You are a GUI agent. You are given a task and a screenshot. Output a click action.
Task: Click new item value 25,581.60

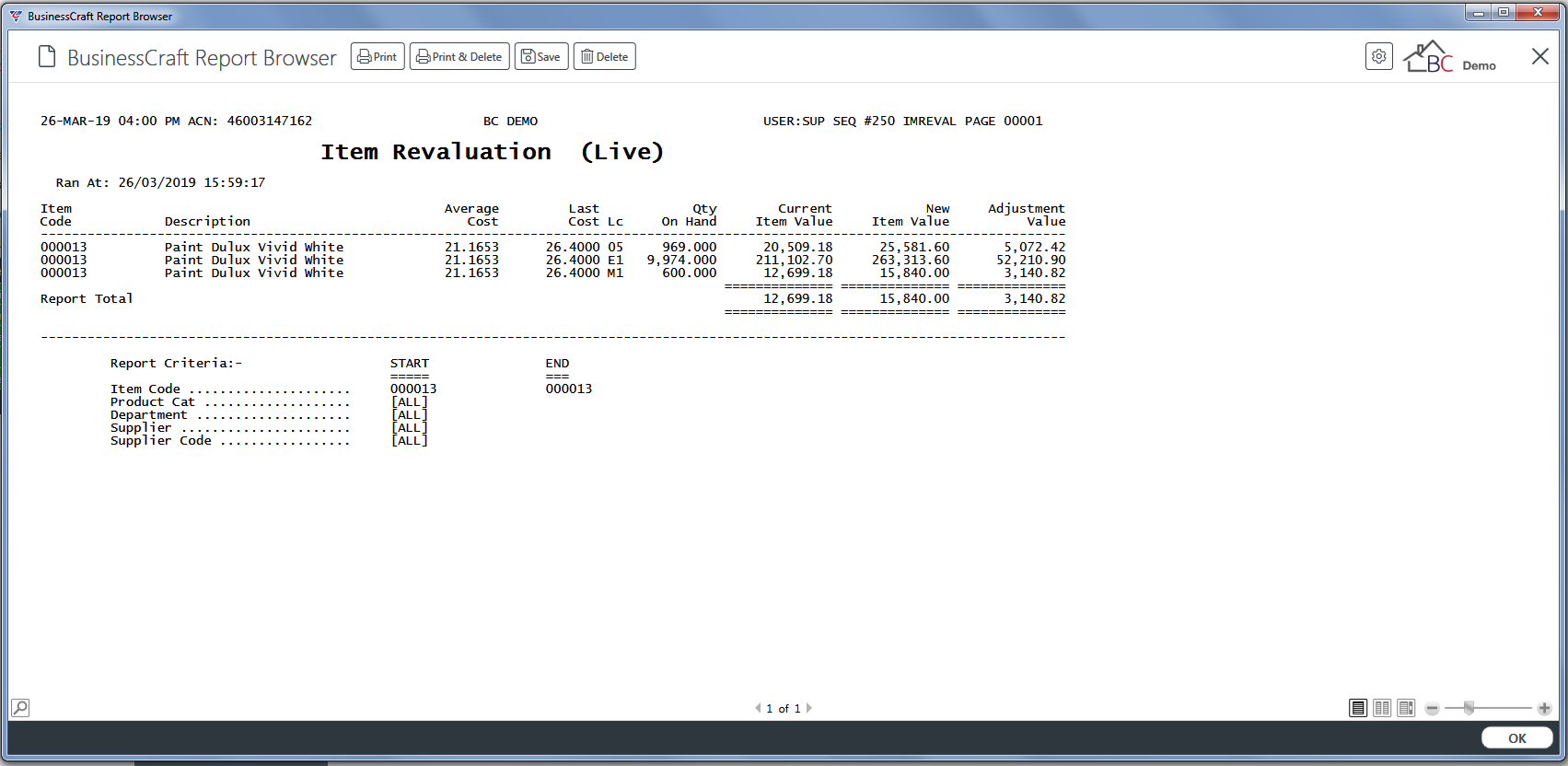point(914,247)
